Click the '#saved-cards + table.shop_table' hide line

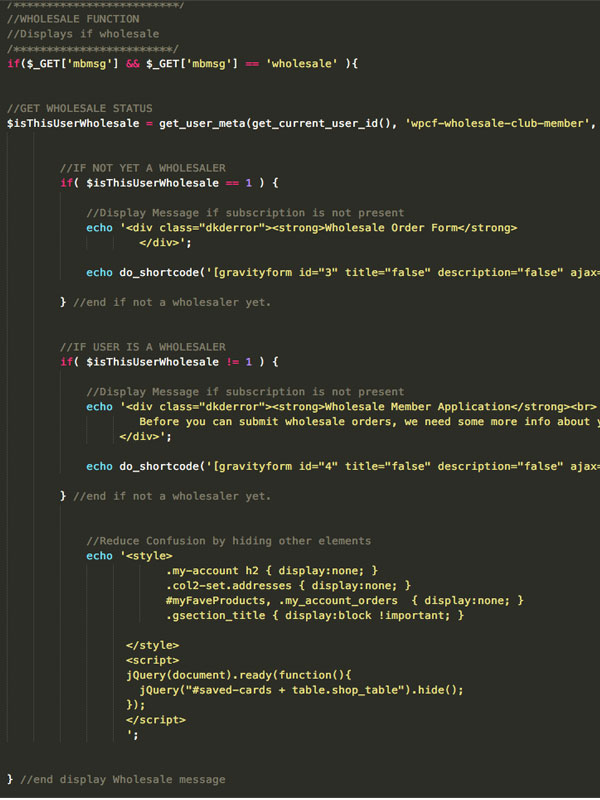point(301,690)
